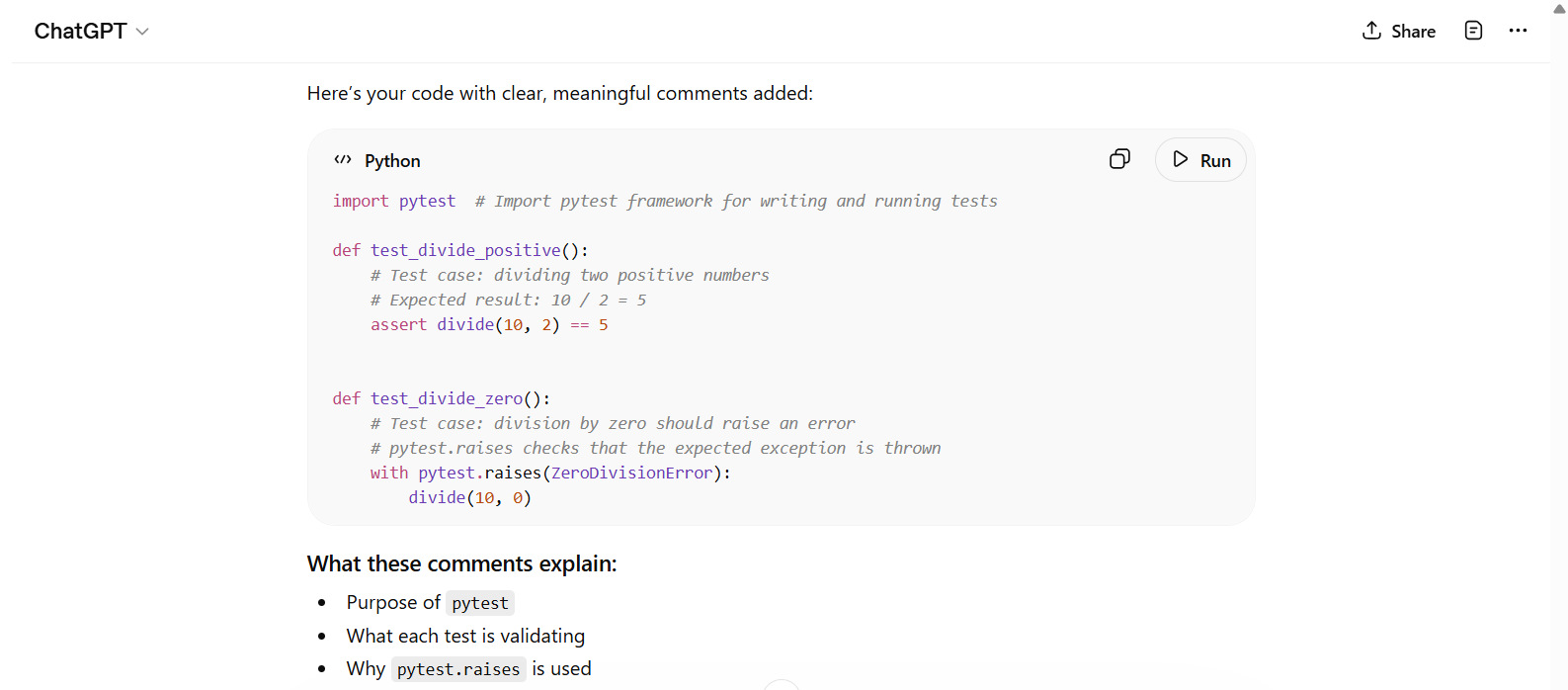Copy the Python code block

tap(1119, 159)
